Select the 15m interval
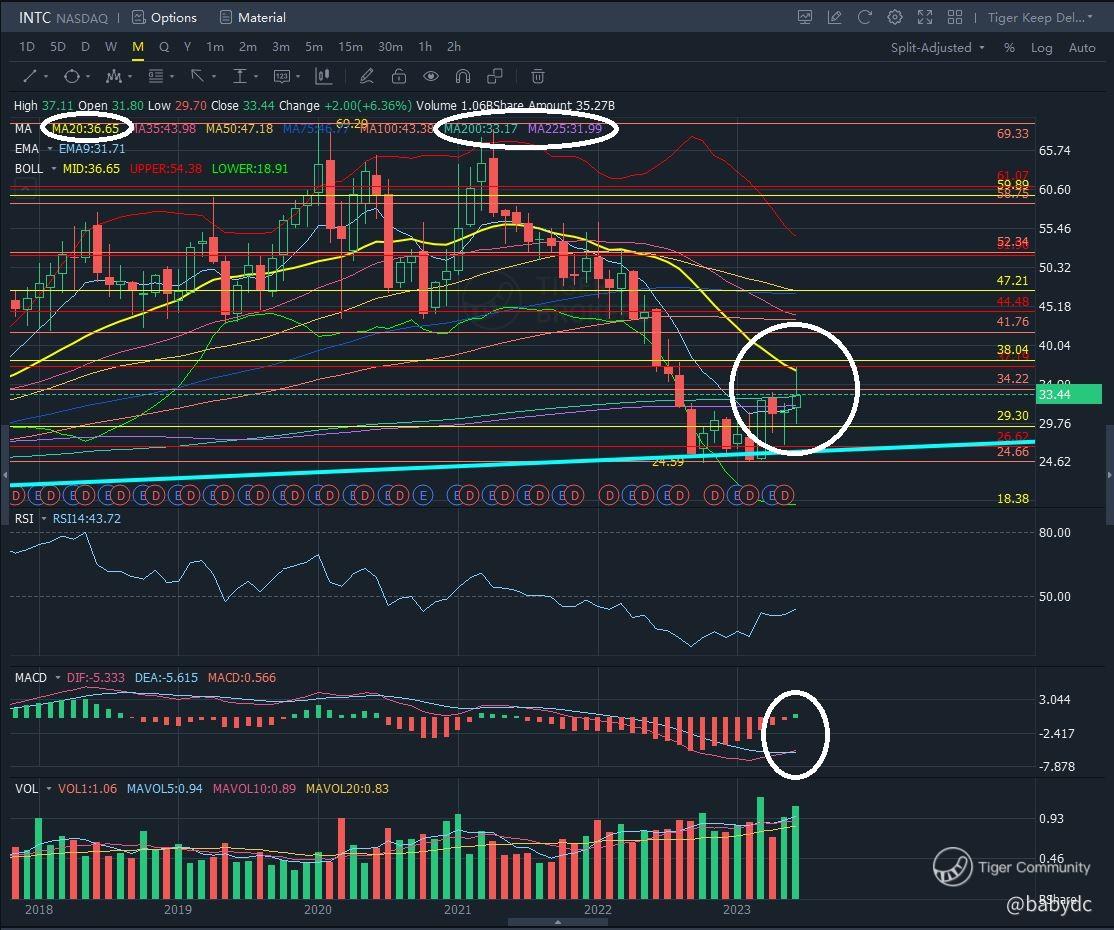 point(350,47)
